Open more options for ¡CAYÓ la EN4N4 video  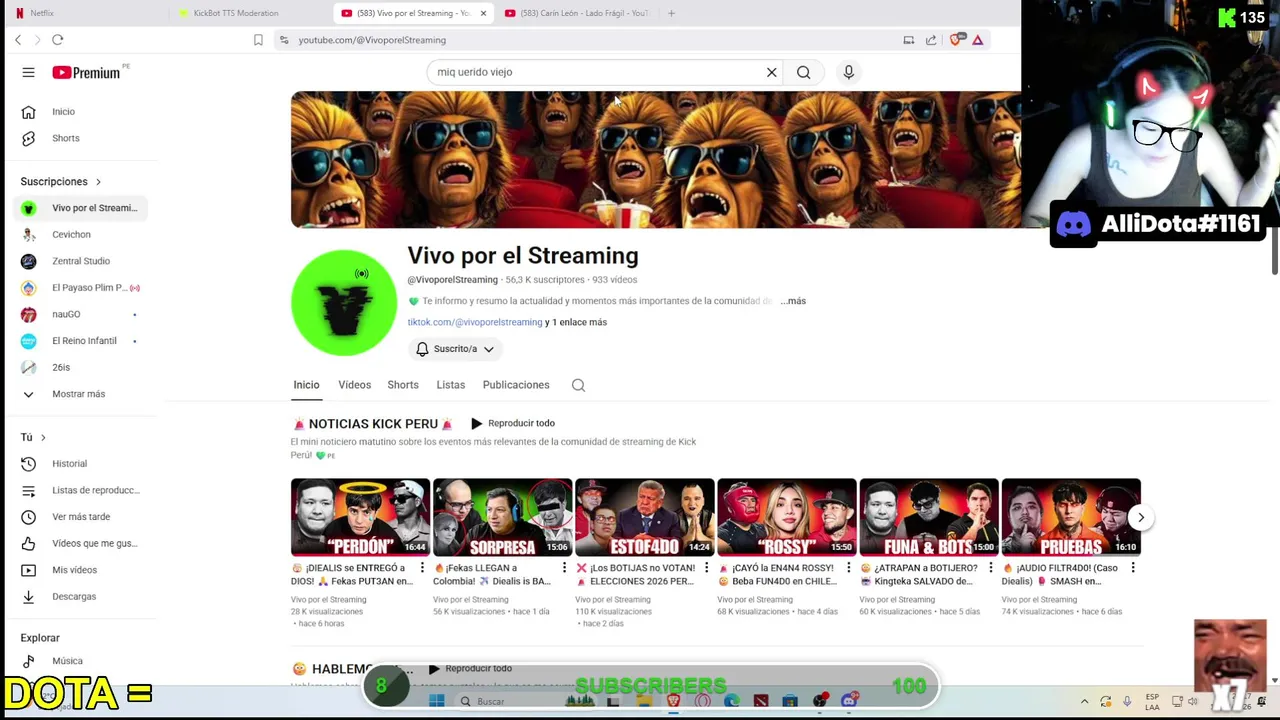(848, 568)
